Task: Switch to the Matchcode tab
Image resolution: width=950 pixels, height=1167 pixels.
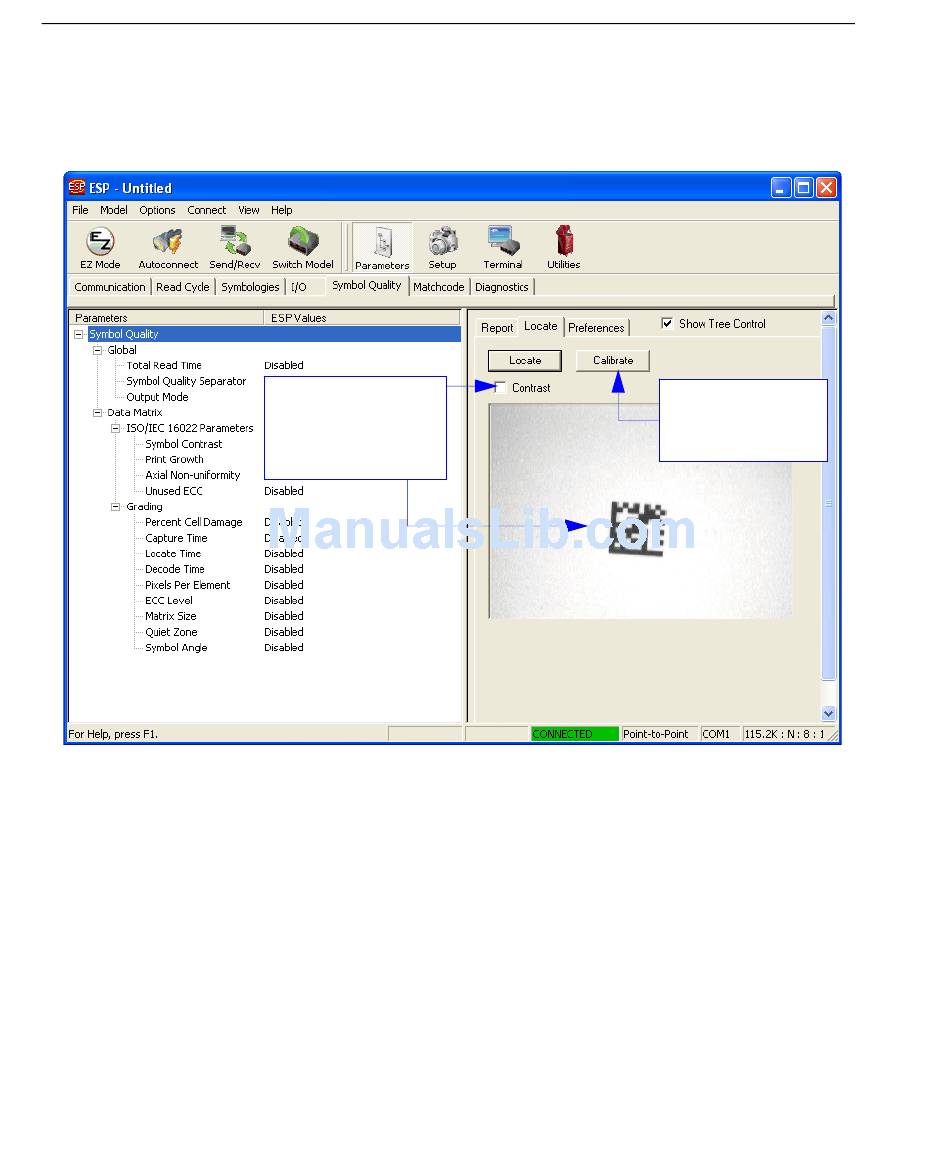Action: (x=438, y=287)
